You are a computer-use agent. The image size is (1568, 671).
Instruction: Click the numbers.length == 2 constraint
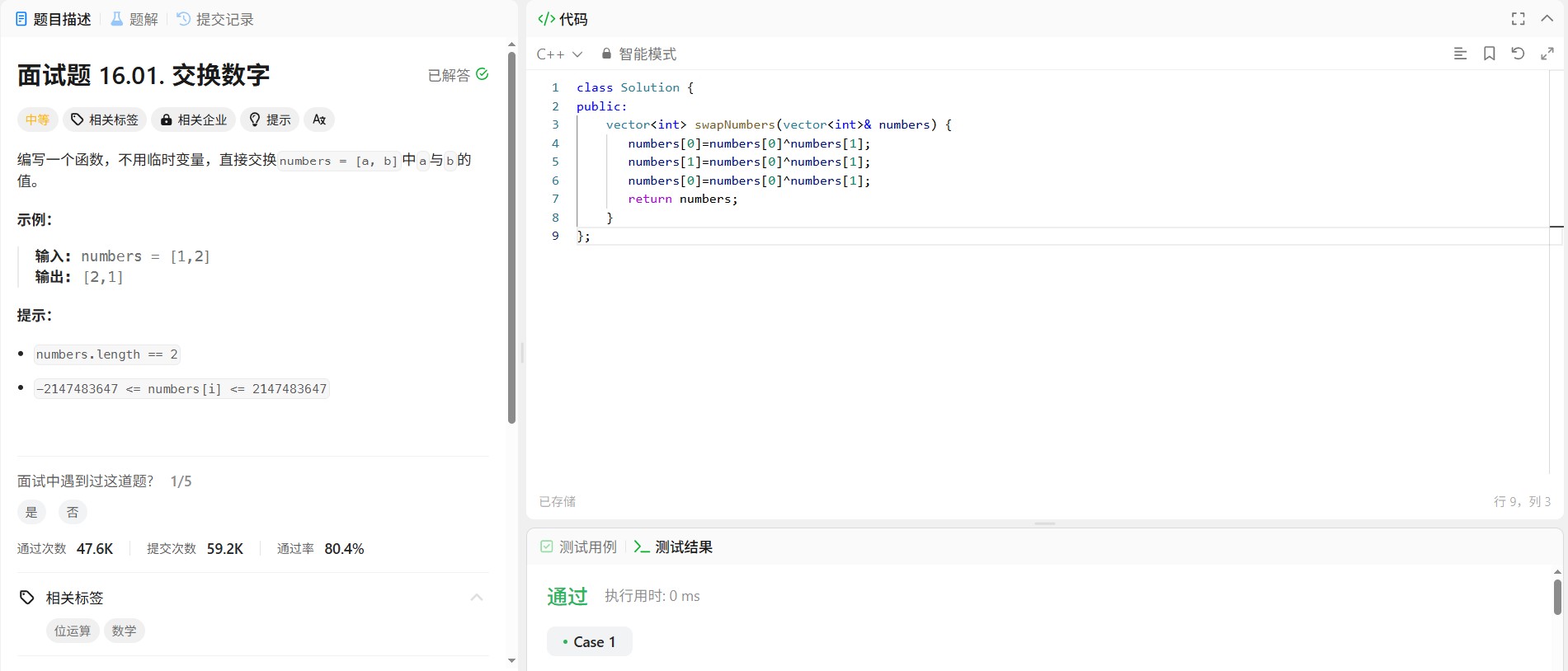[106, 354]
